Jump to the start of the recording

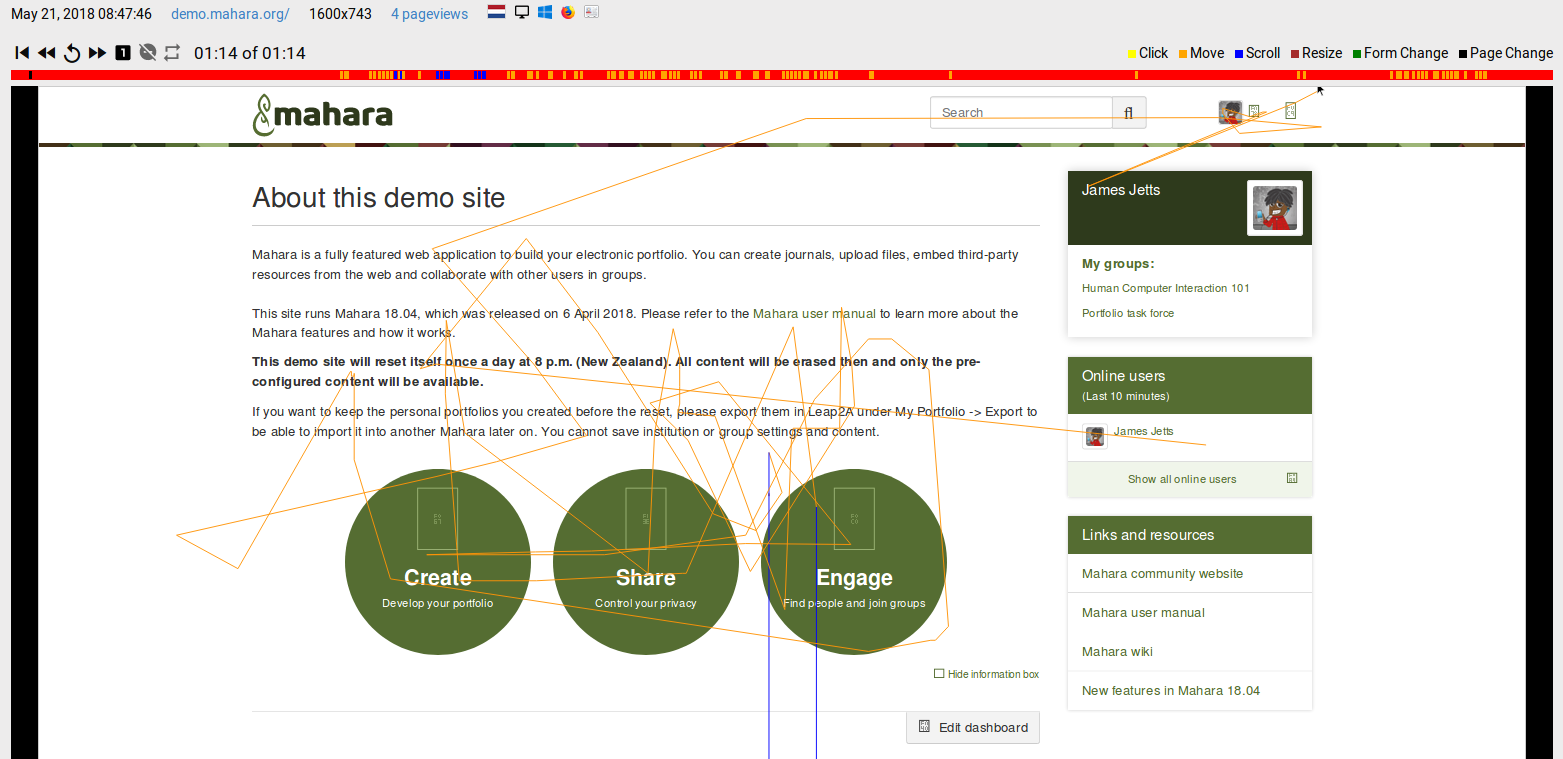pyautogui.click(x=22, y=53)
